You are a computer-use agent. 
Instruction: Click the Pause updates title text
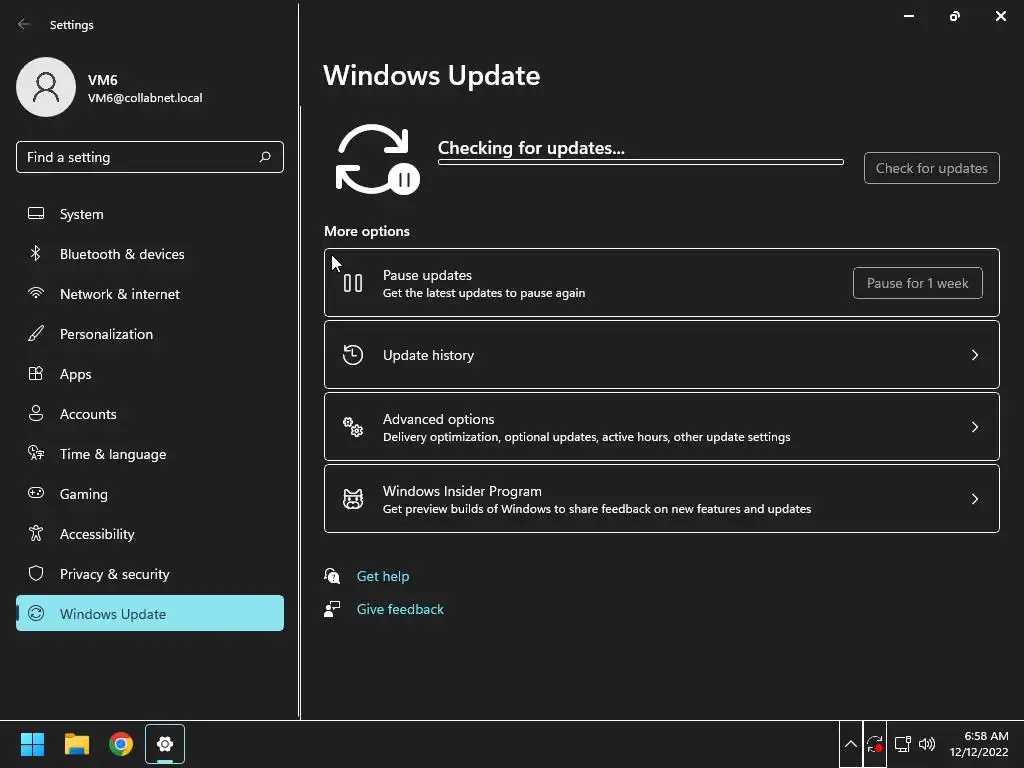click(427, 275)
